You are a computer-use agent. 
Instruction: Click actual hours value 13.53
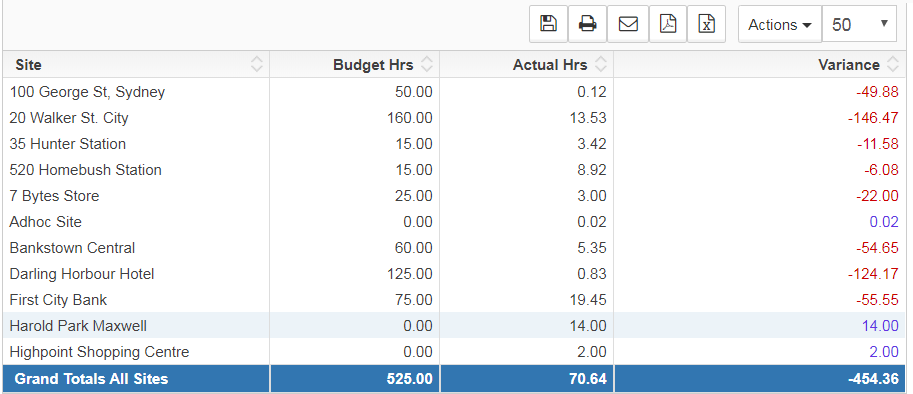588,118
